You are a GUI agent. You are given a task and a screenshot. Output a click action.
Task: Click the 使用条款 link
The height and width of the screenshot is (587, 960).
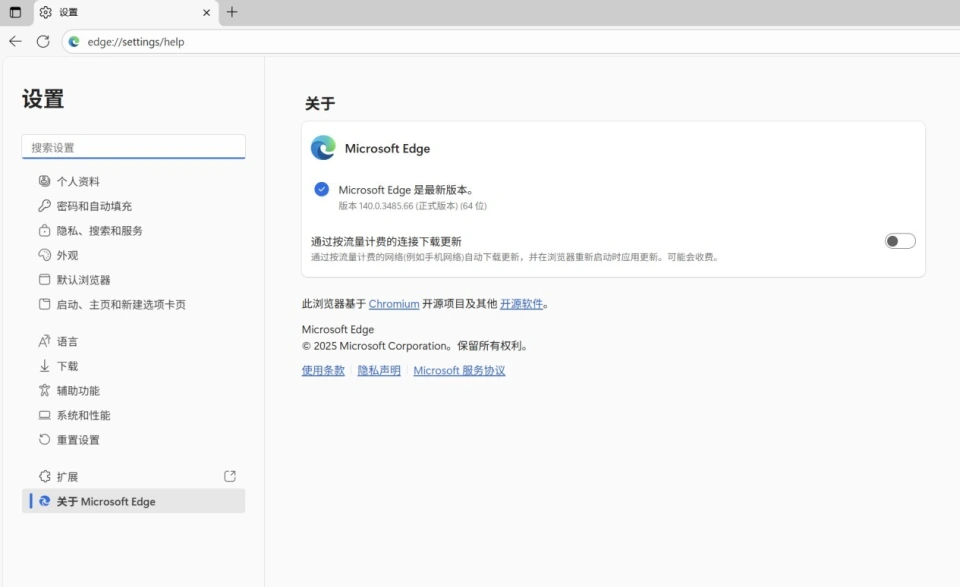[323, 370]
